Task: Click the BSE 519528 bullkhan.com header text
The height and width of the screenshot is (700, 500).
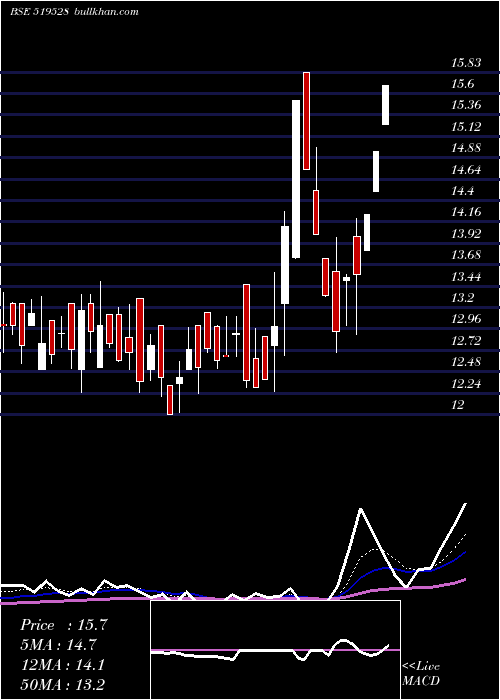Action: click(x=75, y=12)
